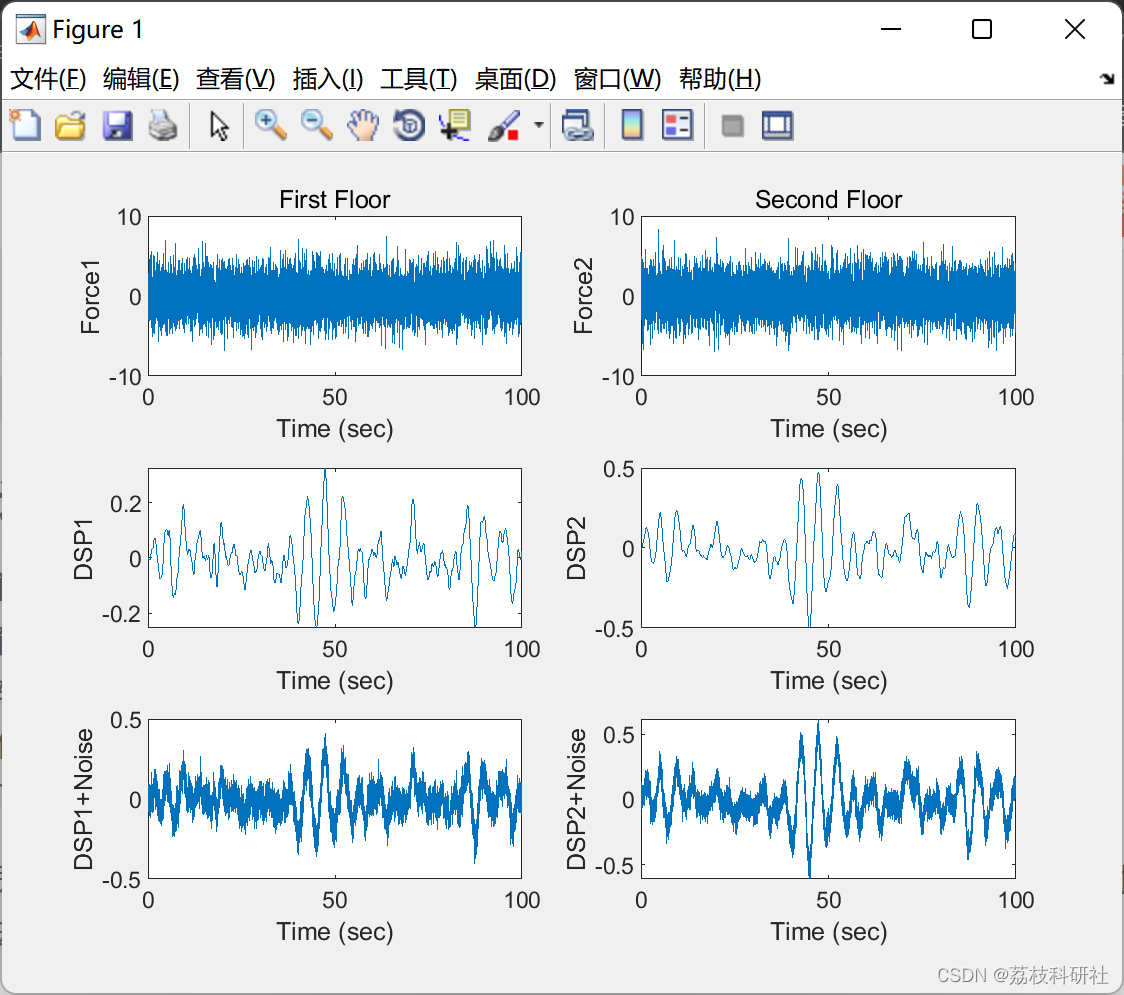The height and width of the screenshot is (995, 1124).
Task: Open the 查看(V) menu
Action: 235,79
